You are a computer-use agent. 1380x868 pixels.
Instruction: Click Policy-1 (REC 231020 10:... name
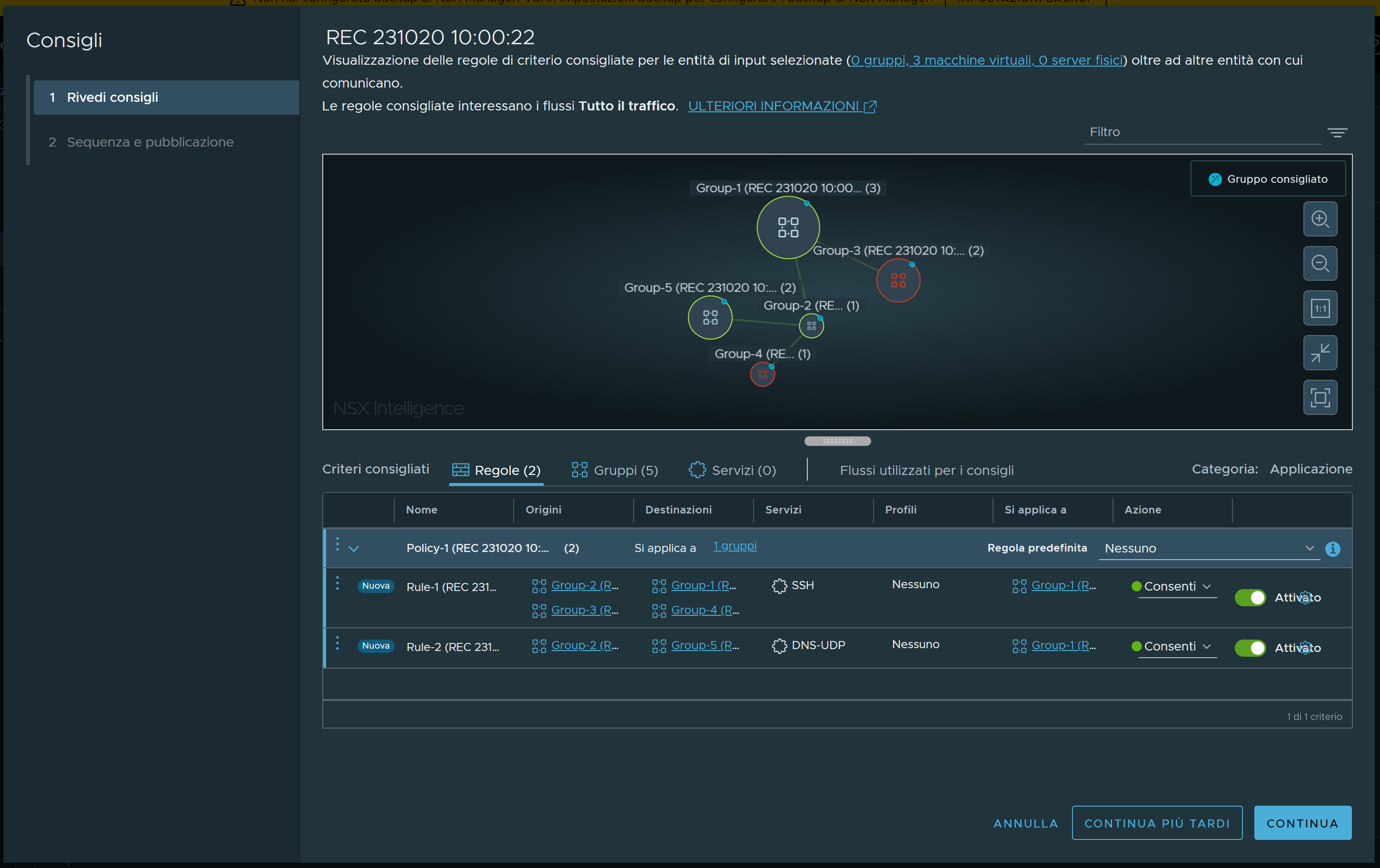tap(477, 548)
